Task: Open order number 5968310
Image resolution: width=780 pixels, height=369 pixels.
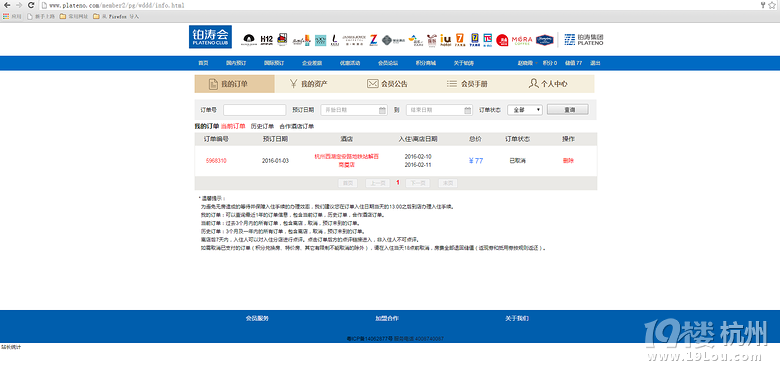Action: point(216,161)
